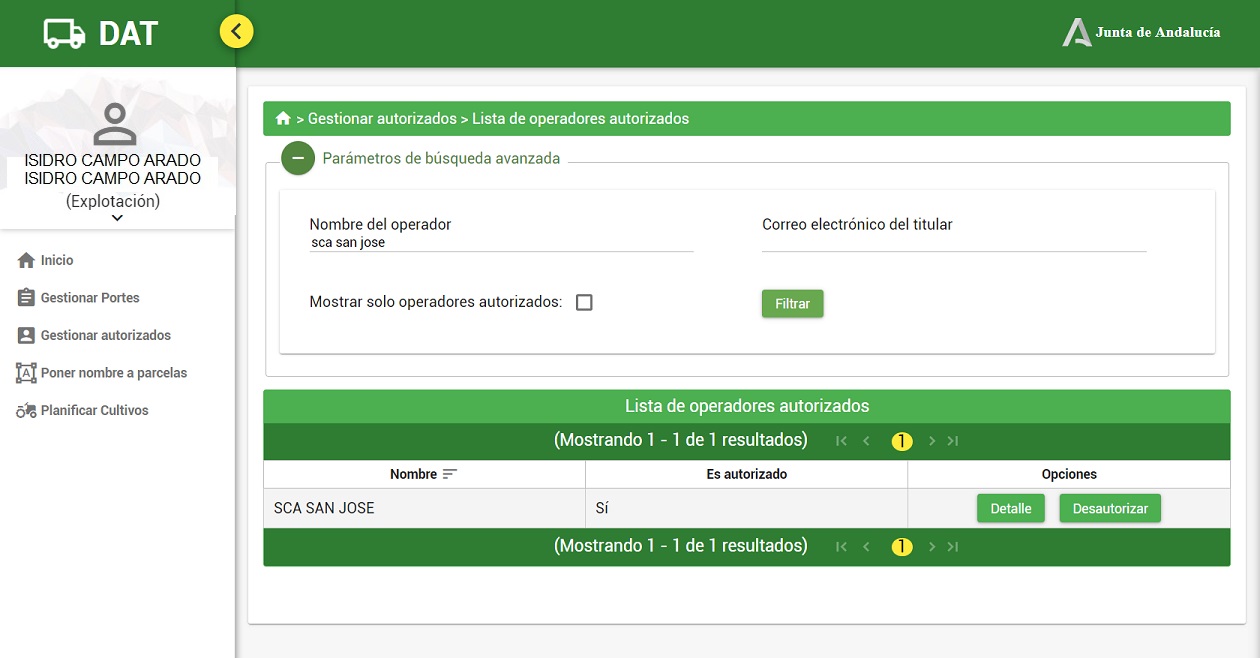Click the Filtrar button

[x=792, y=303]
